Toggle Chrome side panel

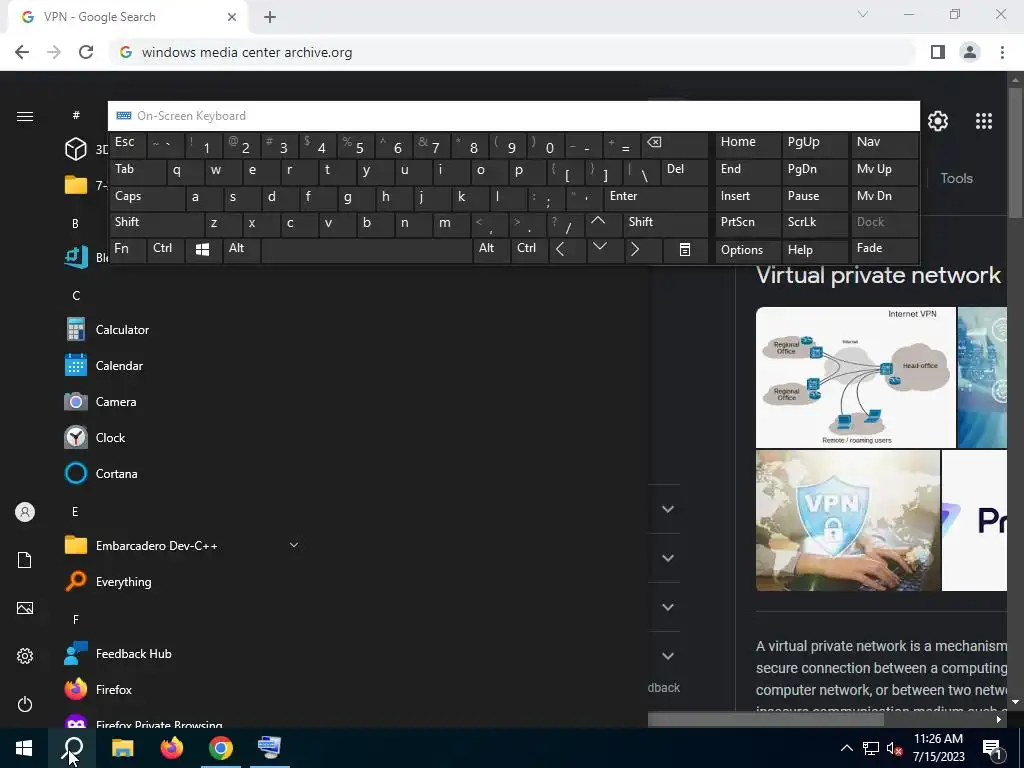tap(938, 52)
